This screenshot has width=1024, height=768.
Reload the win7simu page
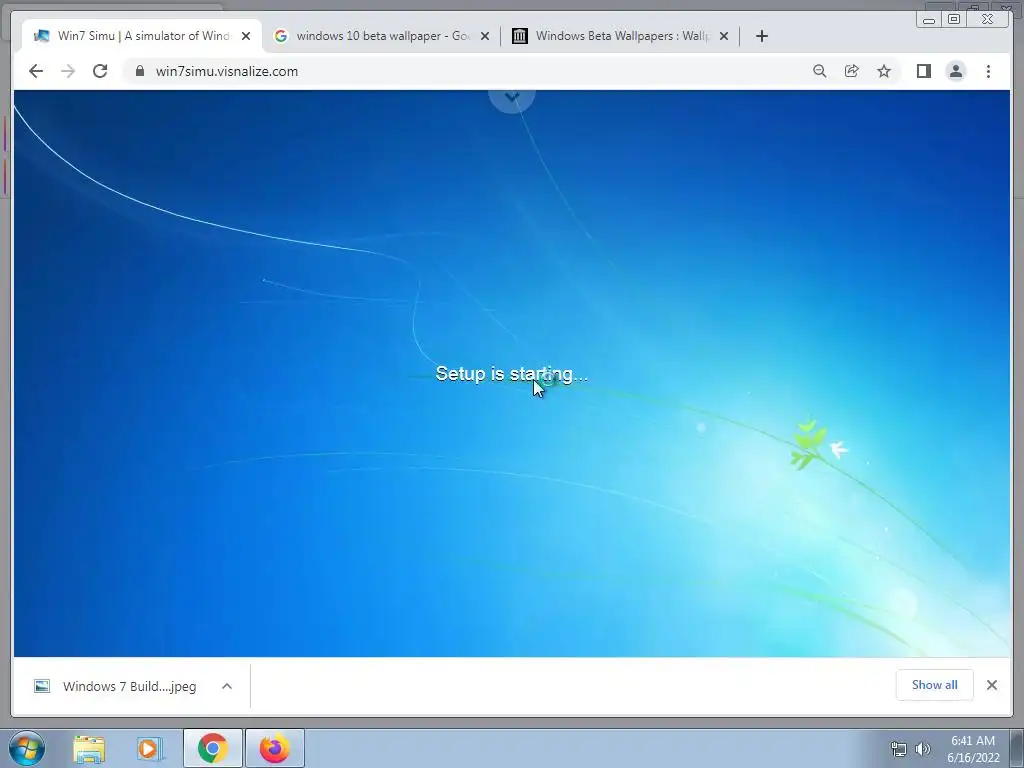click(x=100, y=71)
